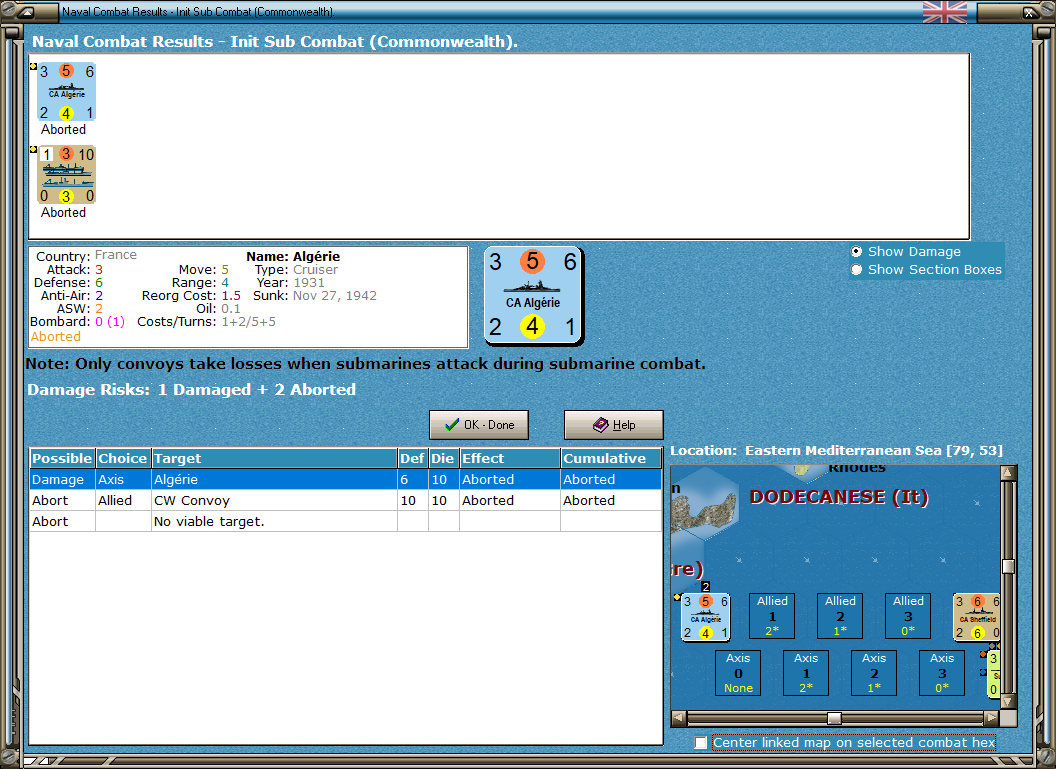Select CA Sheffield counter on the map
This screenshot has width=1056, height=769.
pyautogui.click(x=977, y=616)
